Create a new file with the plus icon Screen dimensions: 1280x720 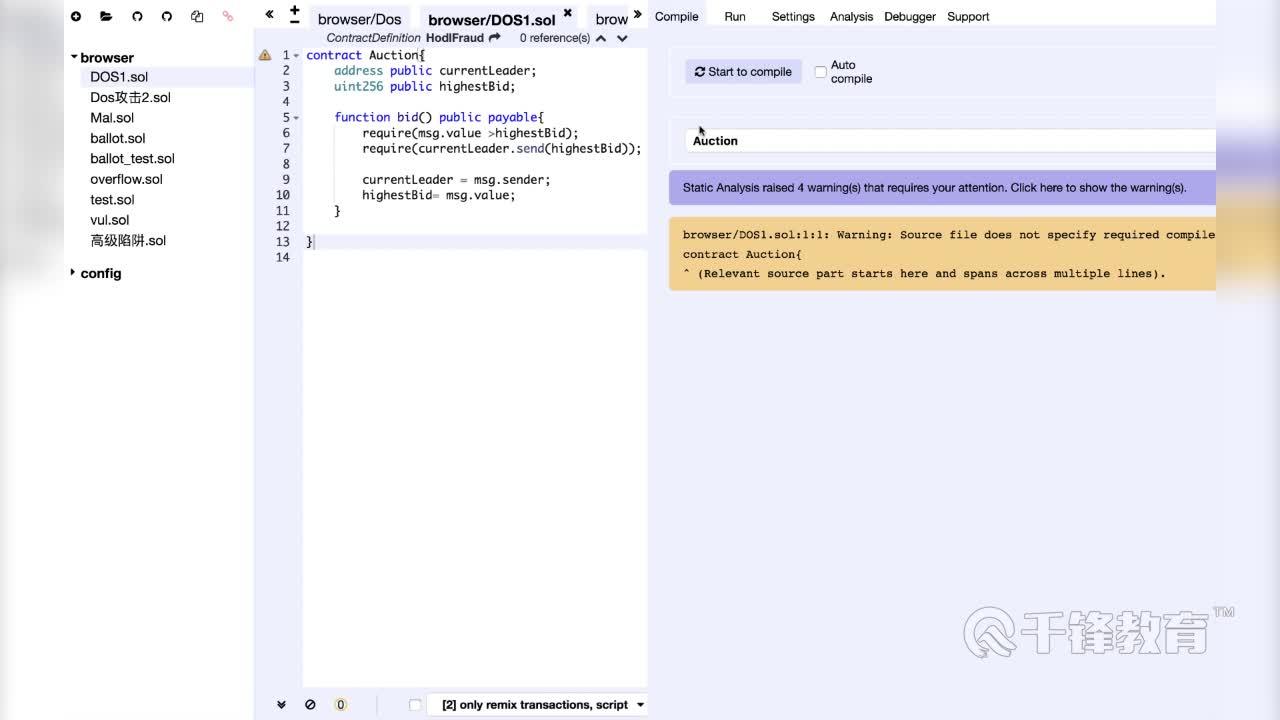point(76,16)
